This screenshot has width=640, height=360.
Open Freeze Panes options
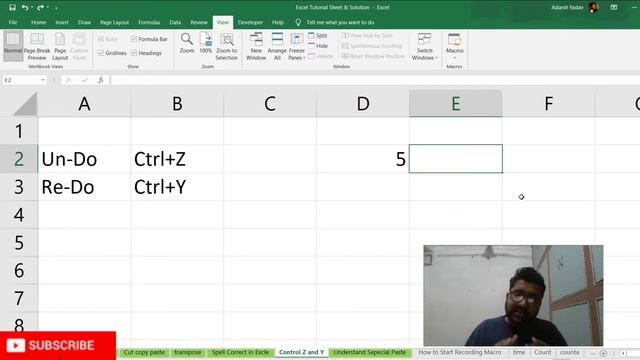pyautogui.click(x=297, y=46)
